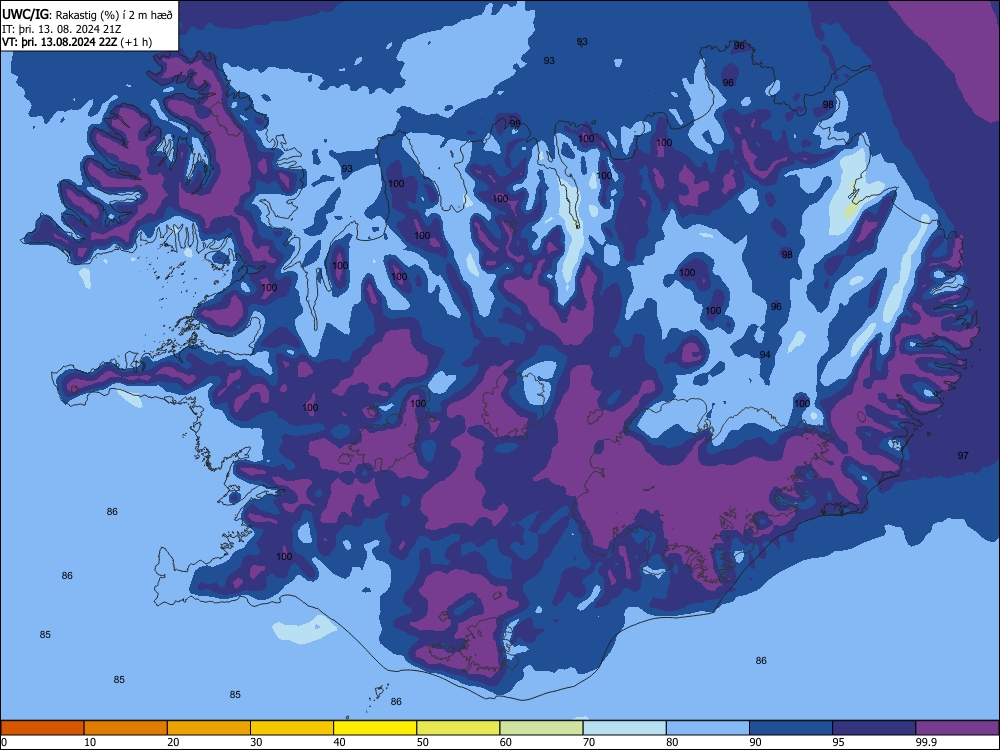Click the '90' legend scale label

(x=755, y=742)
